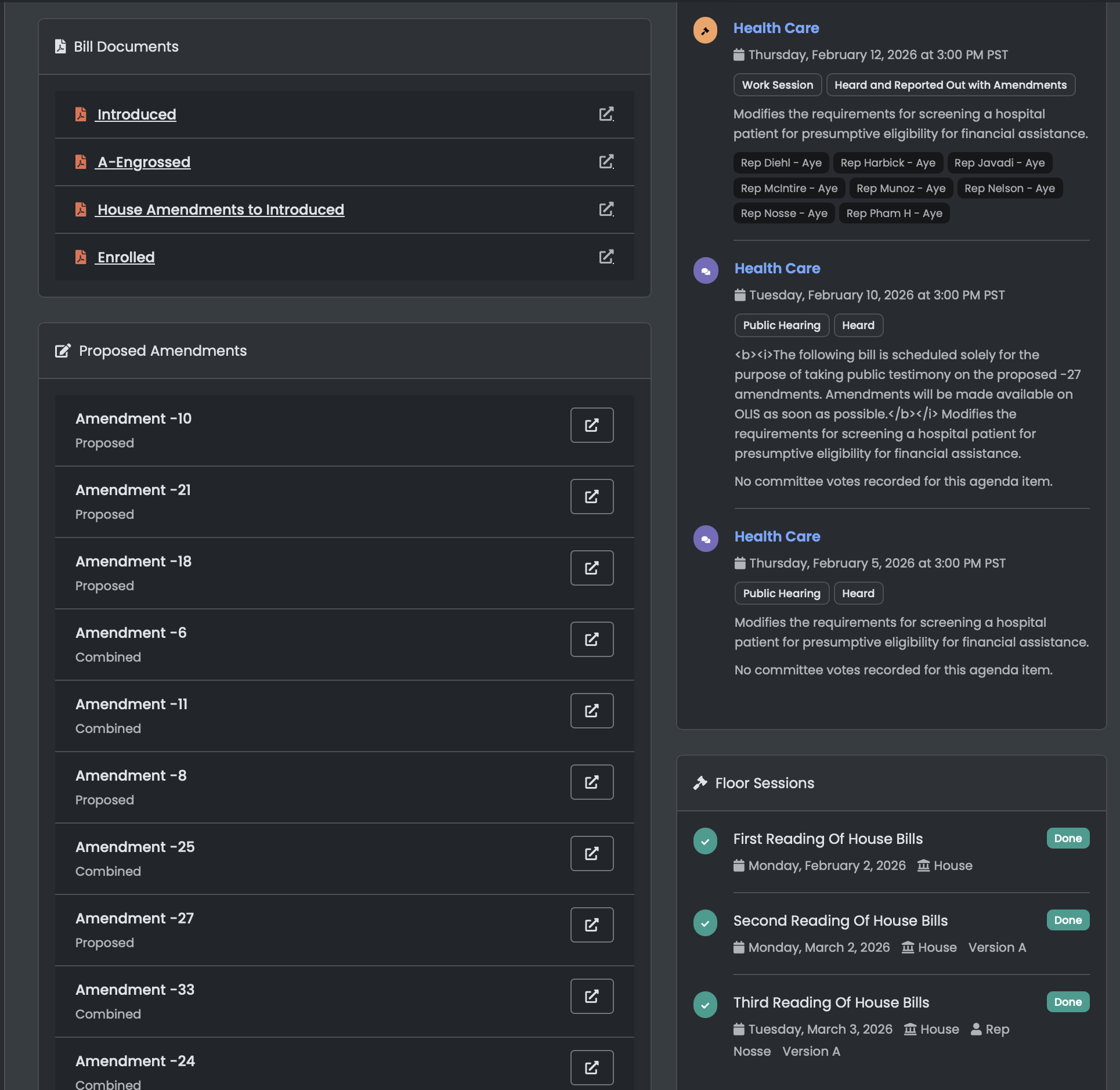Click the PDF icon beside Enrolled

click(x=81, y=257)
